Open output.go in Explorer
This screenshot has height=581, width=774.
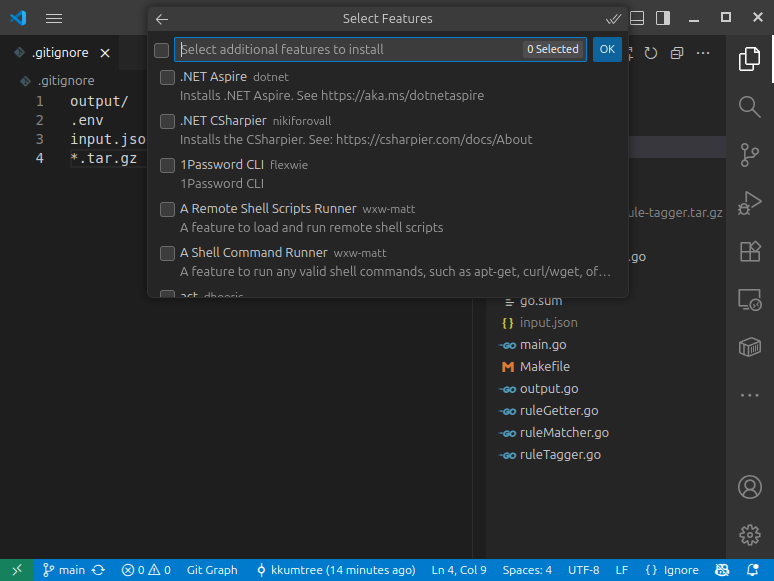click(549, 388)
